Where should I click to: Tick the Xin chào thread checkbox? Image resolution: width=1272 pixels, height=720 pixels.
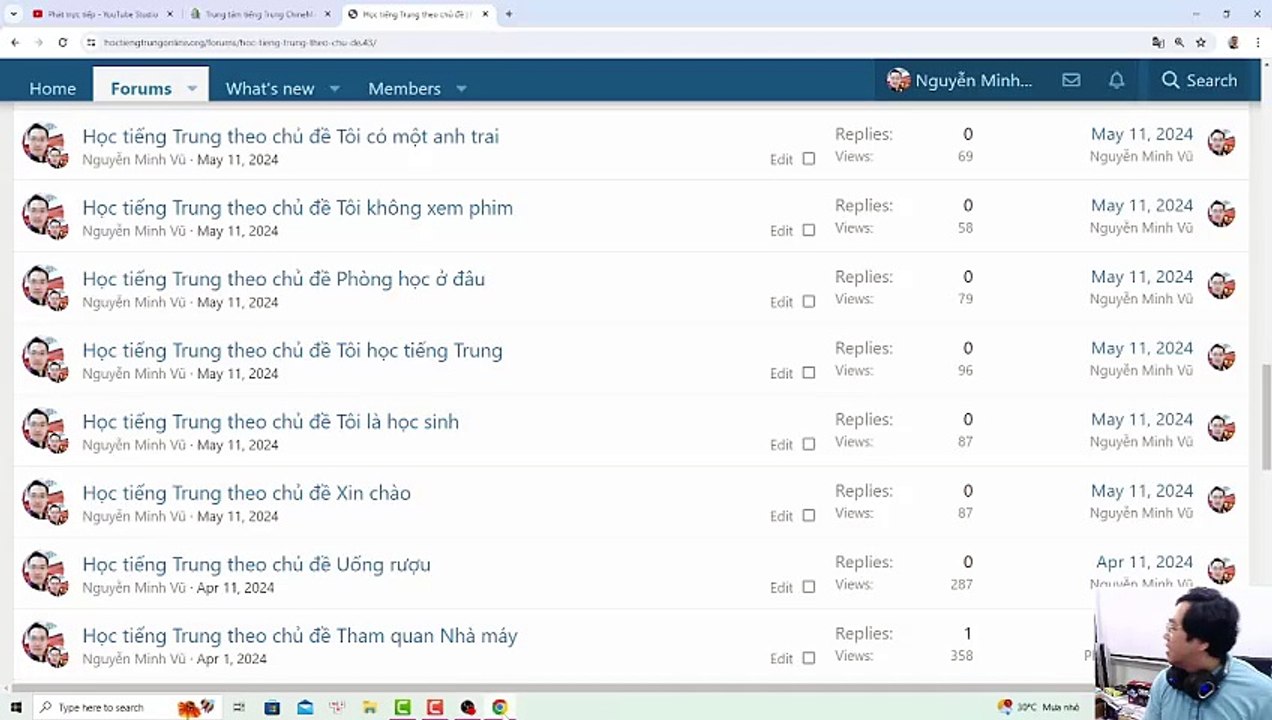[809, 516]
